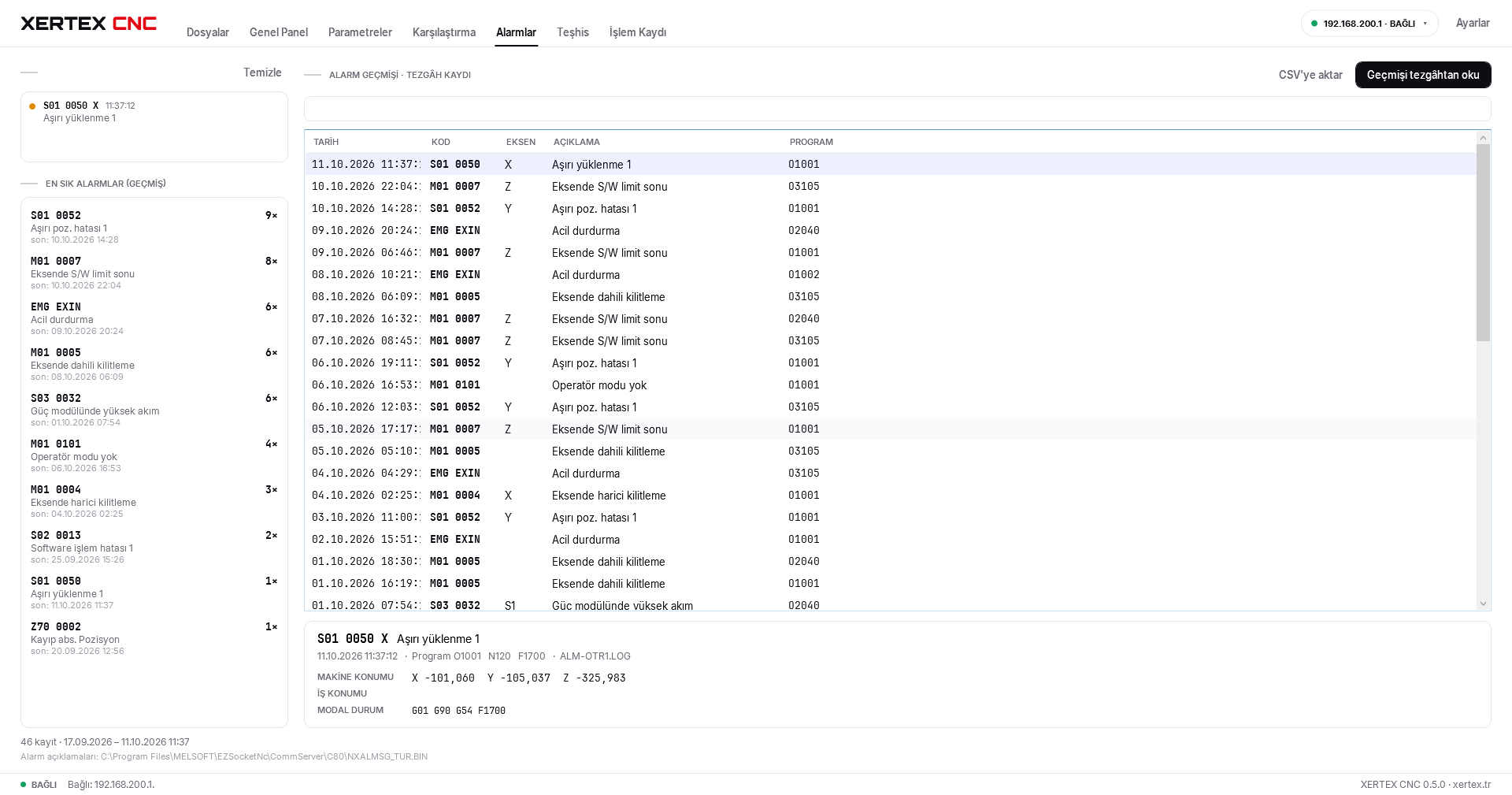Go to the Karşılaştırma tab
The image size is (1512, 795).
(x=444, y=32)
